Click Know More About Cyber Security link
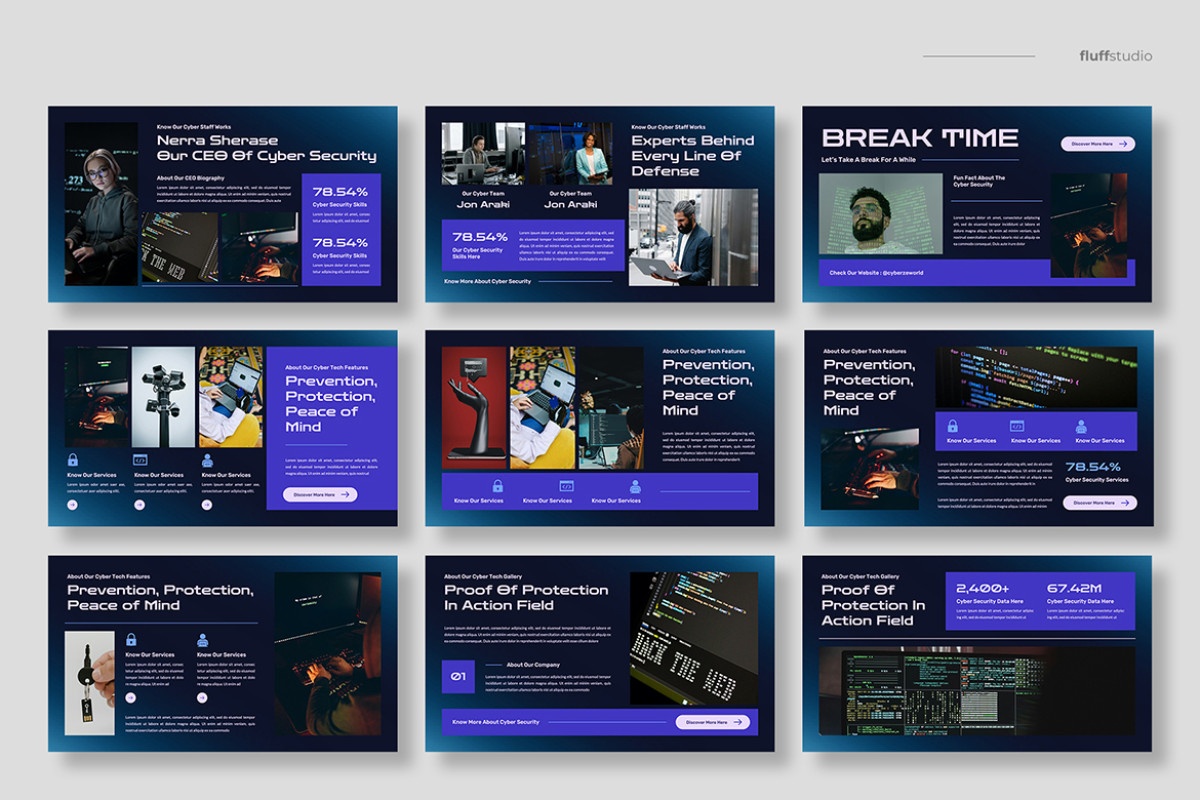 [495, 722]
